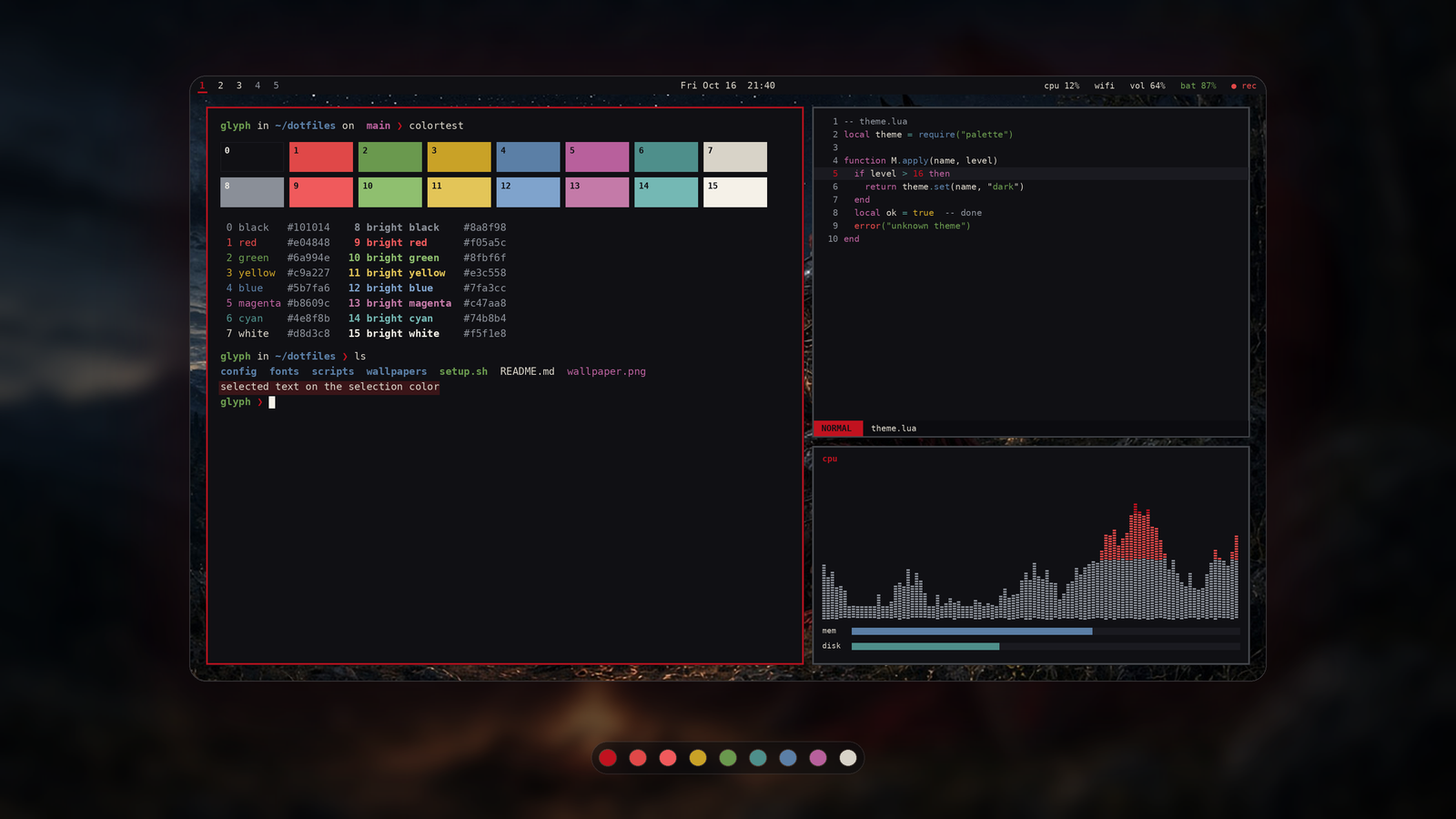Click color swatch 15 bright white

(735, 192)
